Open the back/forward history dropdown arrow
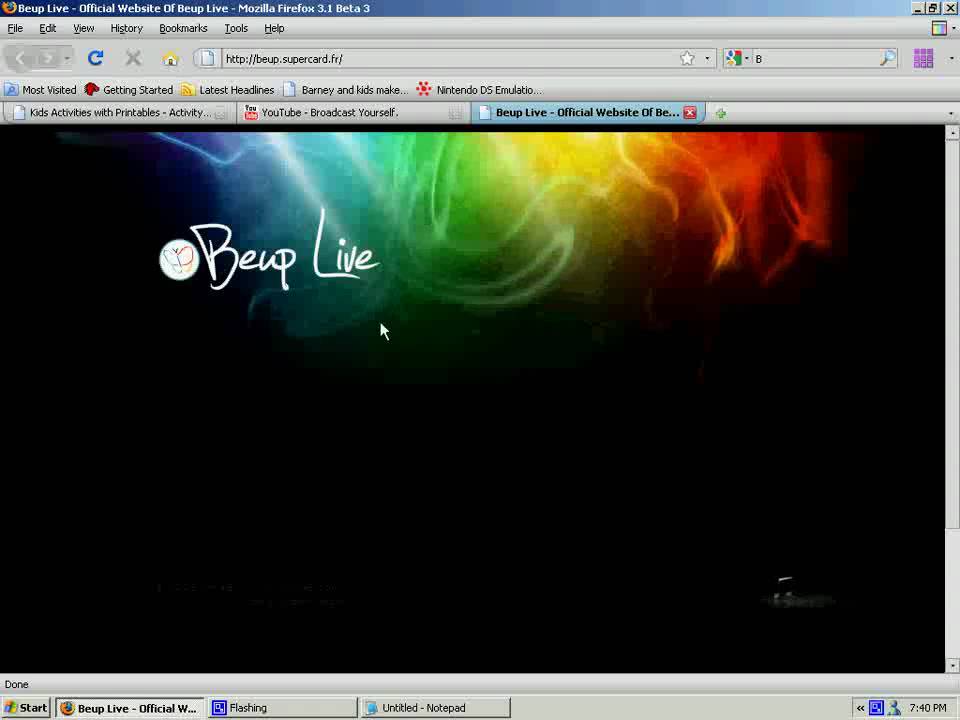960x720 pixels. tap(67, 59)
